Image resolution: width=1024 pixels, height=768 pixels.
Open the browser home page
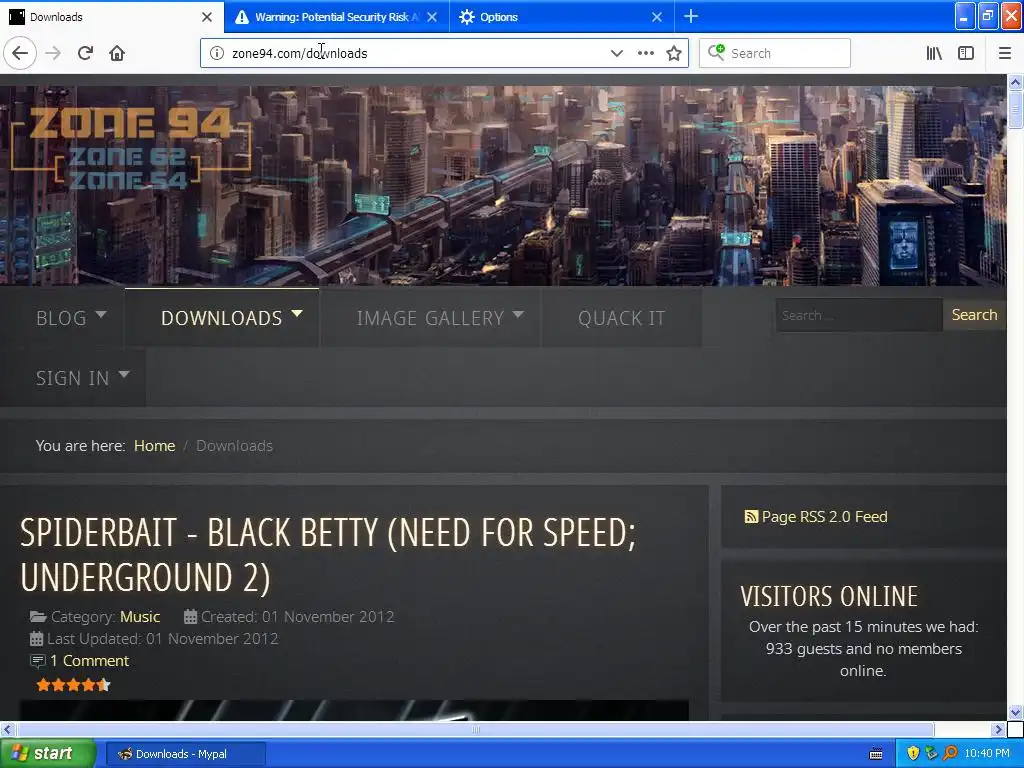point(117,53)
